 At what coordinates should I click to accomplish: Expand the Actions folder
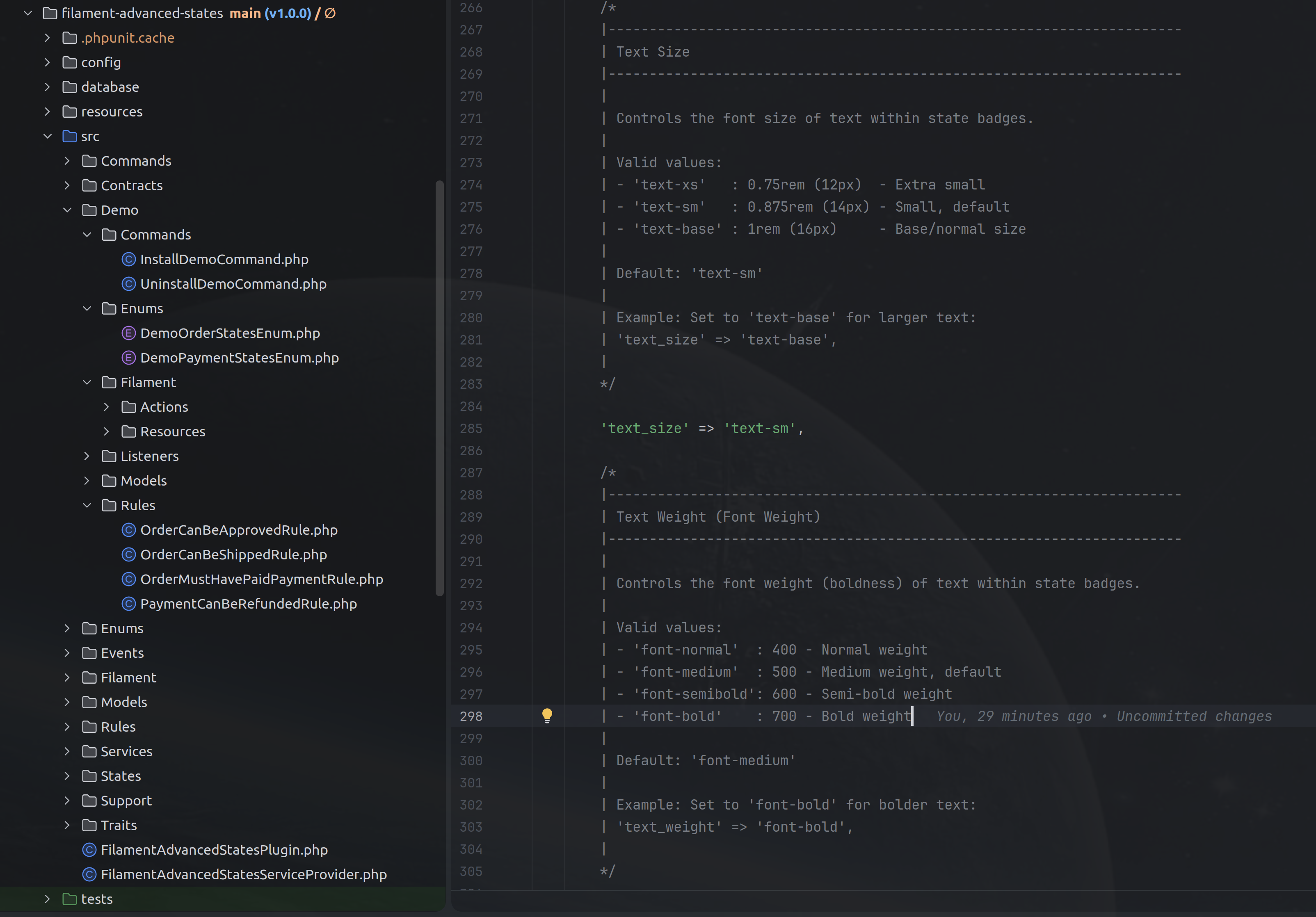pos(106,407)
